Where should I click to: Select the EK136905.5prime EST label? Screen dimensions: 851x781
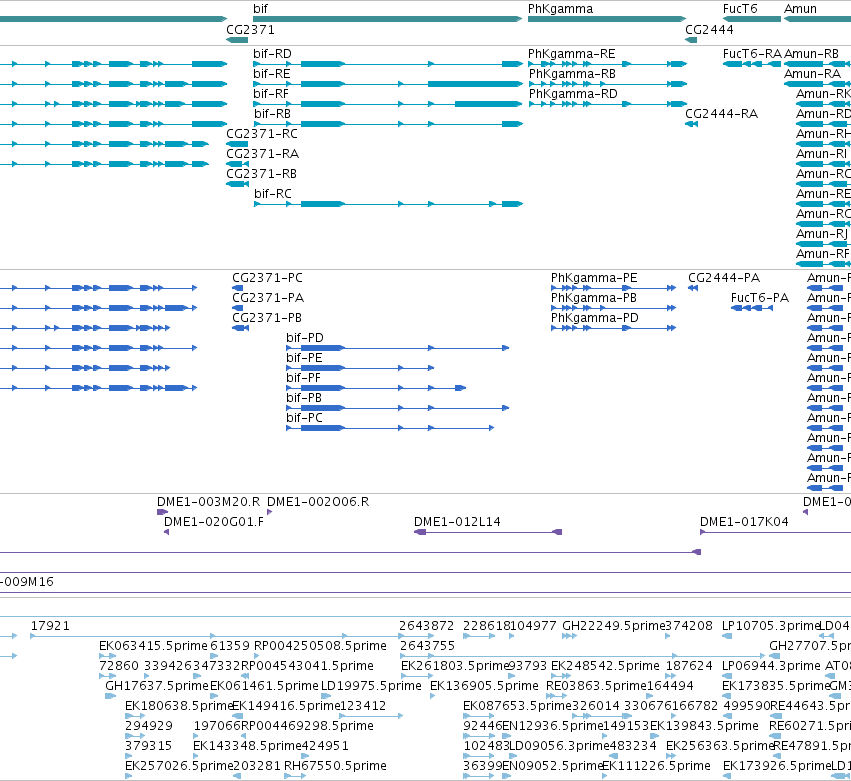pyautogui.click(x=484, y=687)
